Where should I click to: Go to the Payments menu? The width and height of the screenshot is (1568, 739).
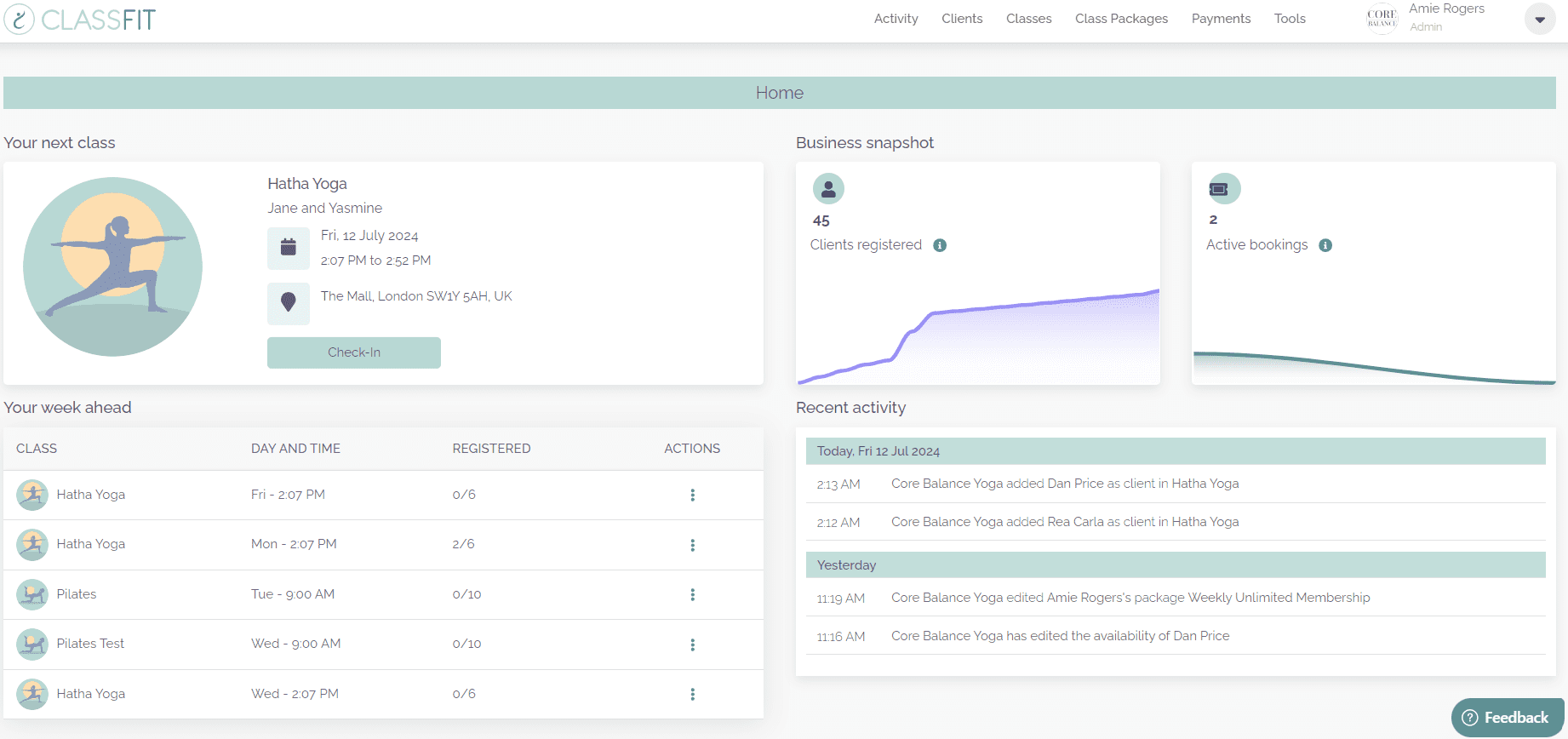point(1221,19)
